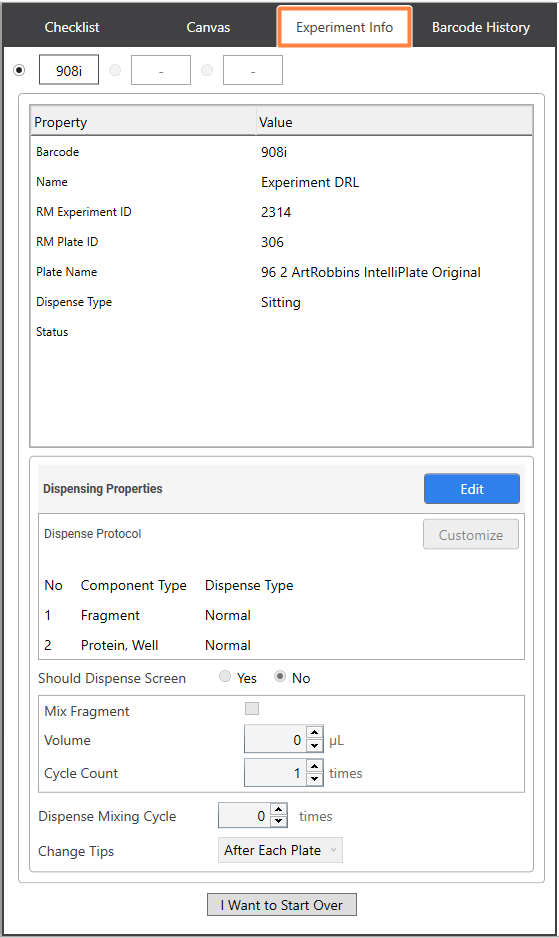Click the Dispense Type column header
Viewport: 559px width, 938px height.
(x=249, y=585)
